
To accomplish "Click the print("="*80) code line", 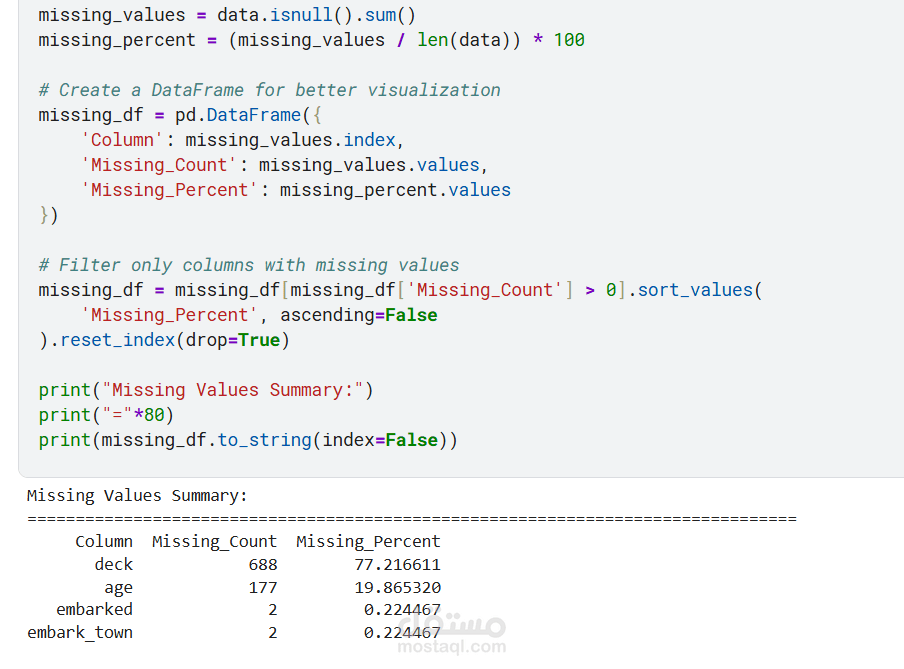I will pyautogui.click(x=106, y=415).
